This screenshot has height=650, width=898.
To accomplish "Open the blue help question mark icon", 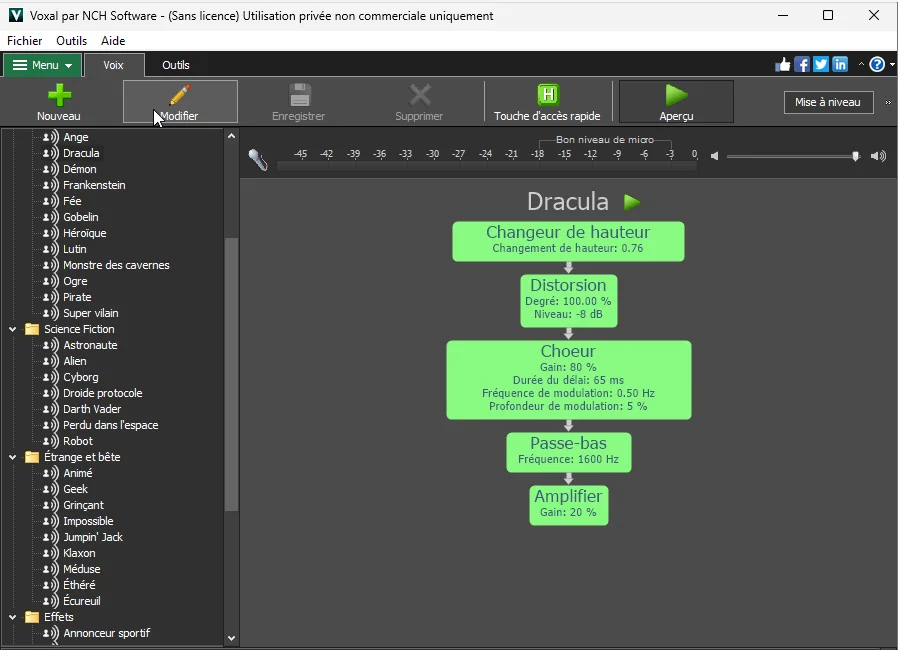I will point(876,65).
